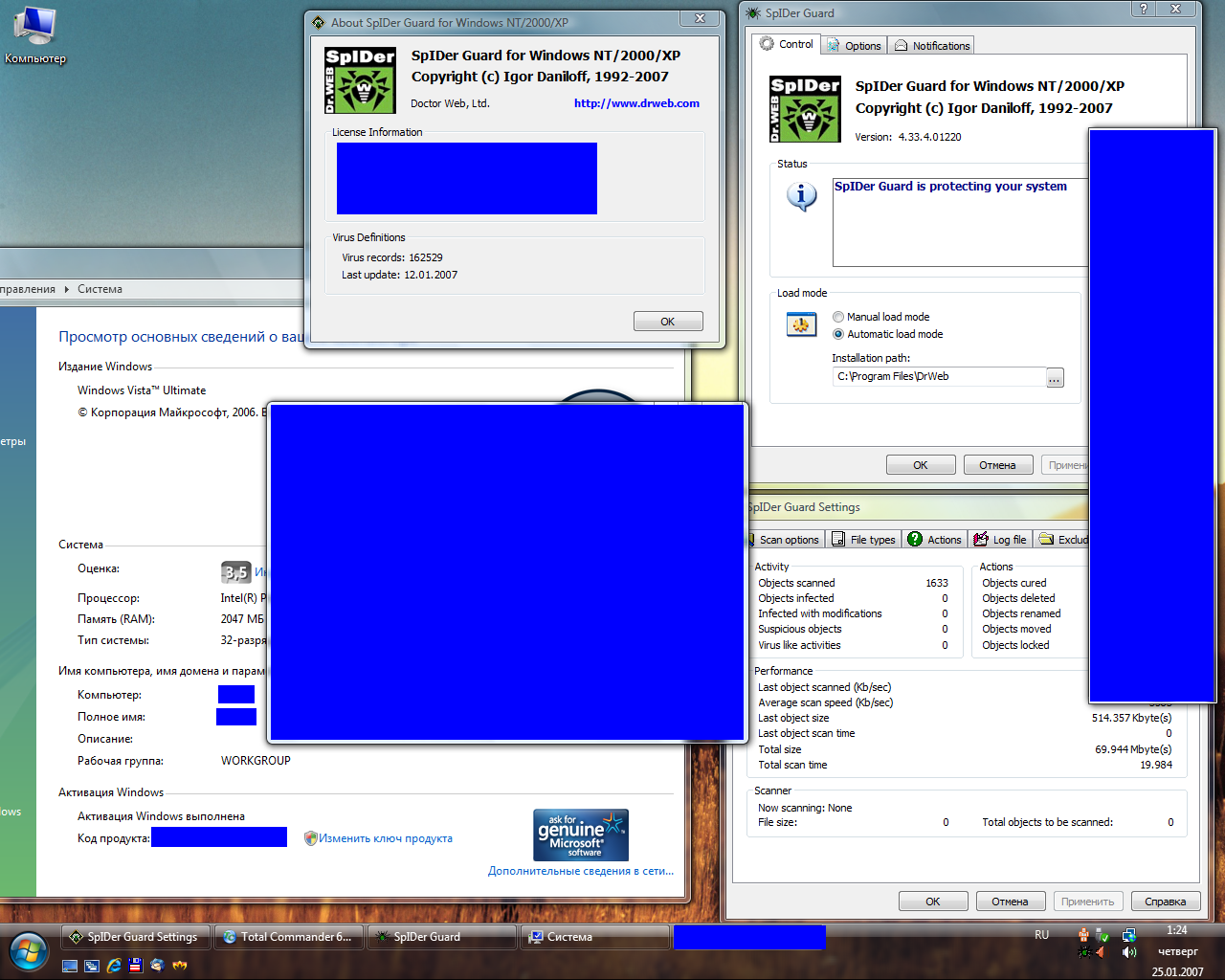The image size is (1225, 980).
Task: Click the shield icon beside Изменить ключ продукта
Action: [x=310, y=838]
